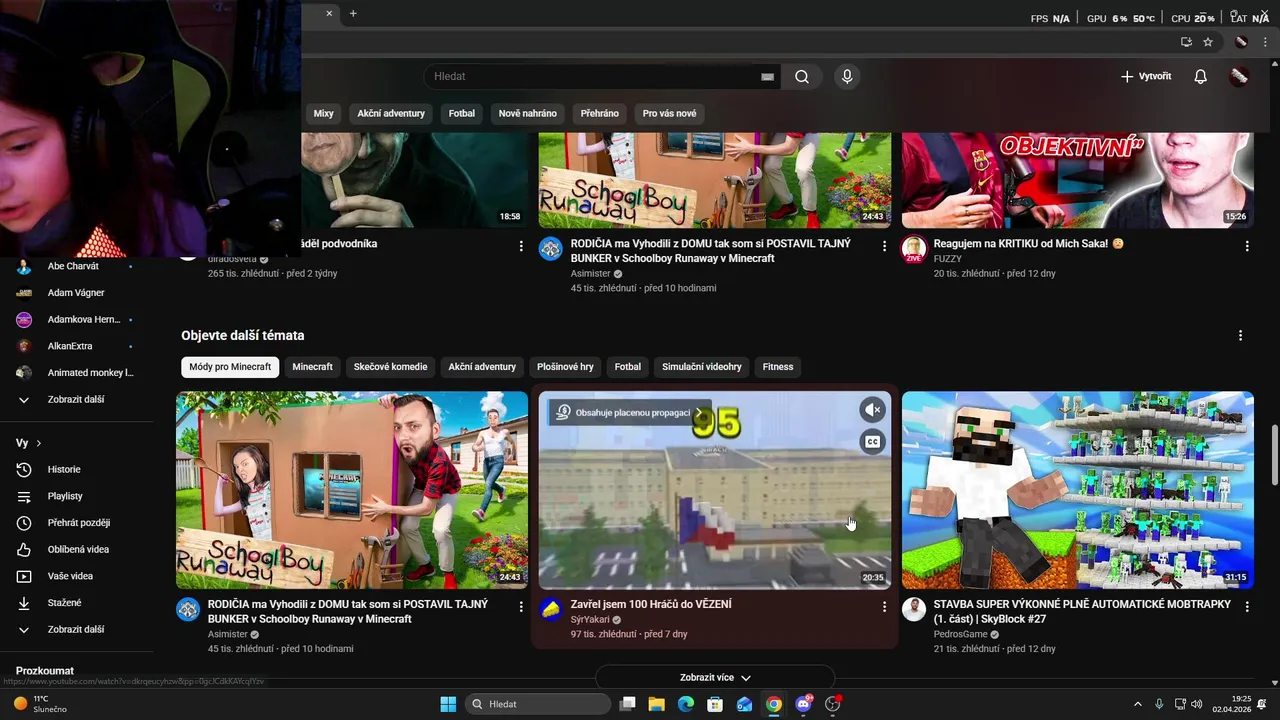Click the install app icon in address bar
The image size is (1280, 720).
[x=1186, y=42]
